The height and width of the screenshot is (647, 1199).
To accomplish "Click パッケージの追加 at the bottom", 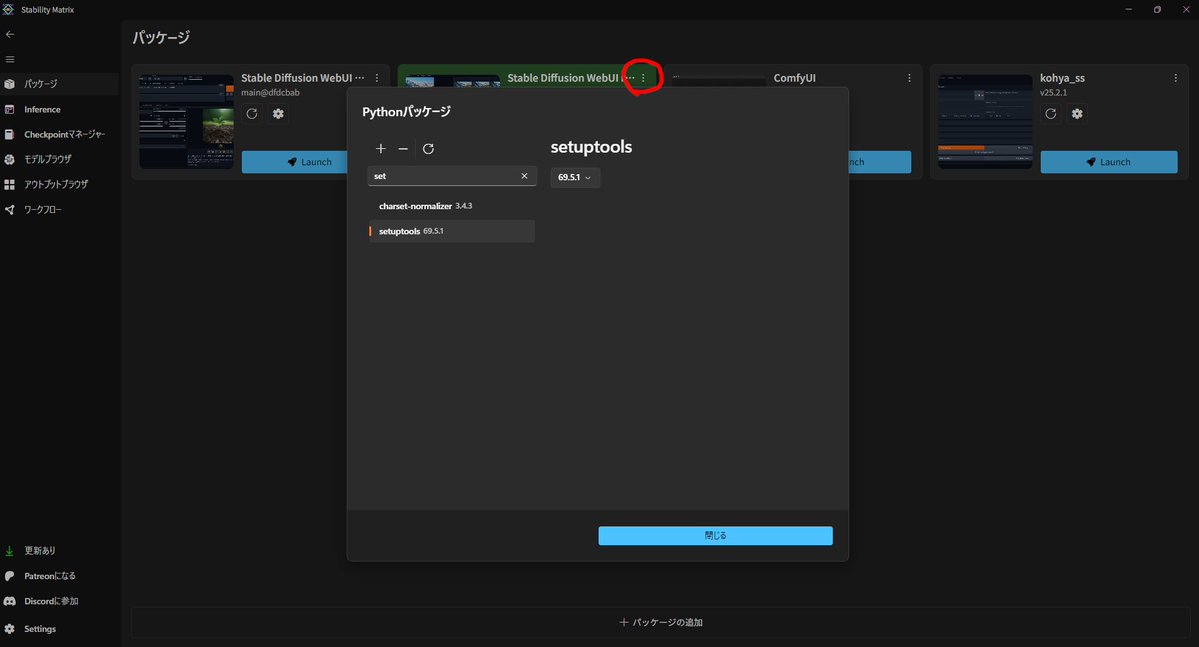I will tap(661, 623).
